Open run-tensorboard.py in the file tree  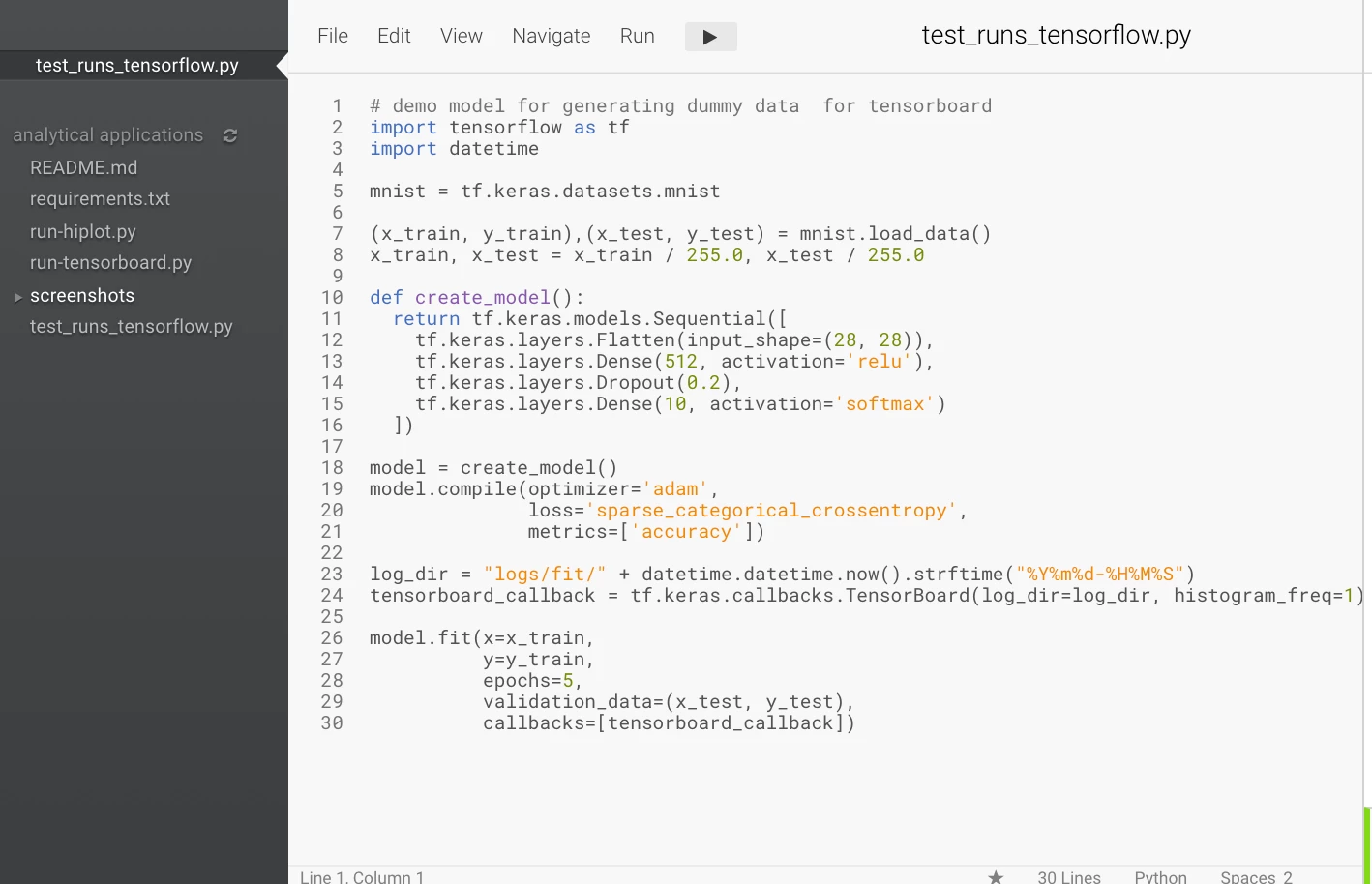point(110,263)
